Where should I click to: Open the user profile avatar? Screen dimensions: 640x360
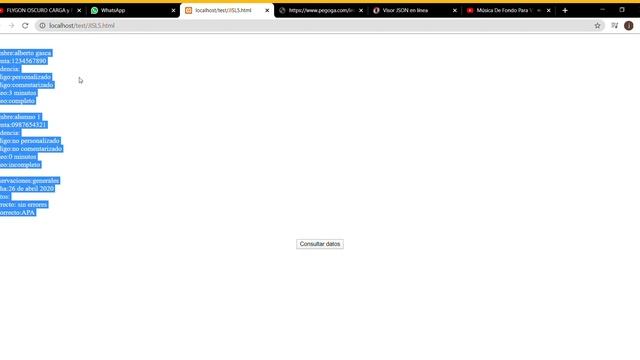[629, 26]
